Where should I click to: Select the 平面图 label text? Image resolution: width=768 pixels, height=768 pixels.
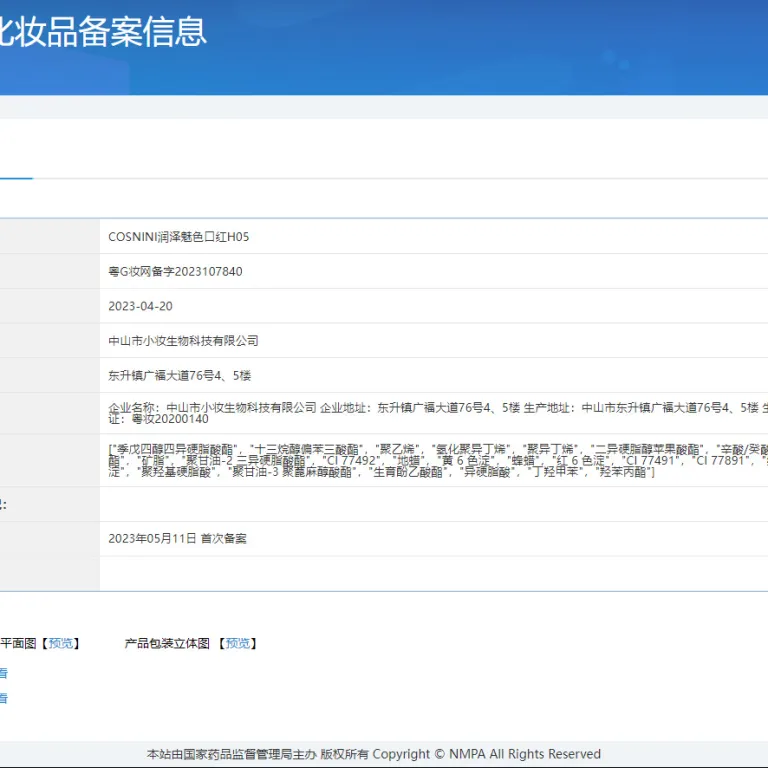pos(18,643)
